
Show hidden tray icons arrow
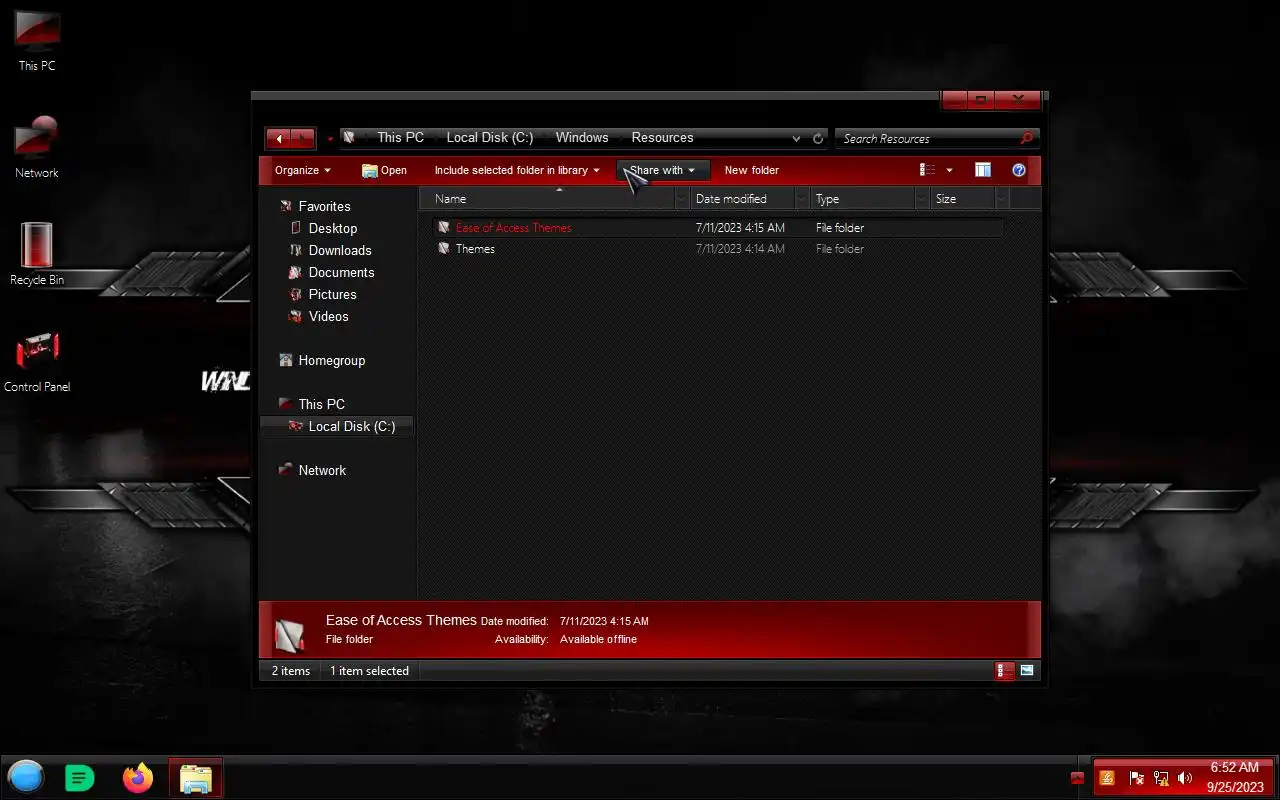[1077, 778]
